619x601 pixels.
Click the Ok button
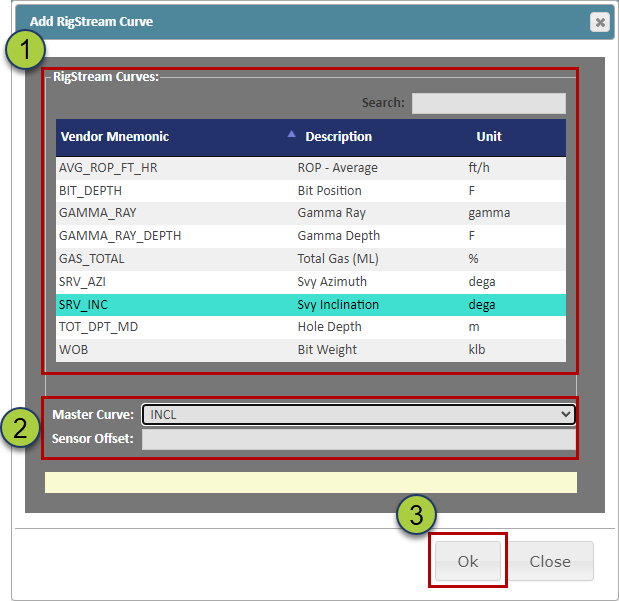468,561
